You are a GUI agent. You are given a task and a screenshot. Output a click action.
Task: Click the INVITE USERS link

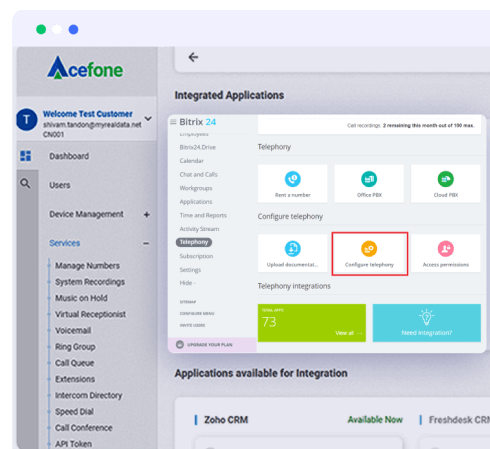(x=192, y=325)
